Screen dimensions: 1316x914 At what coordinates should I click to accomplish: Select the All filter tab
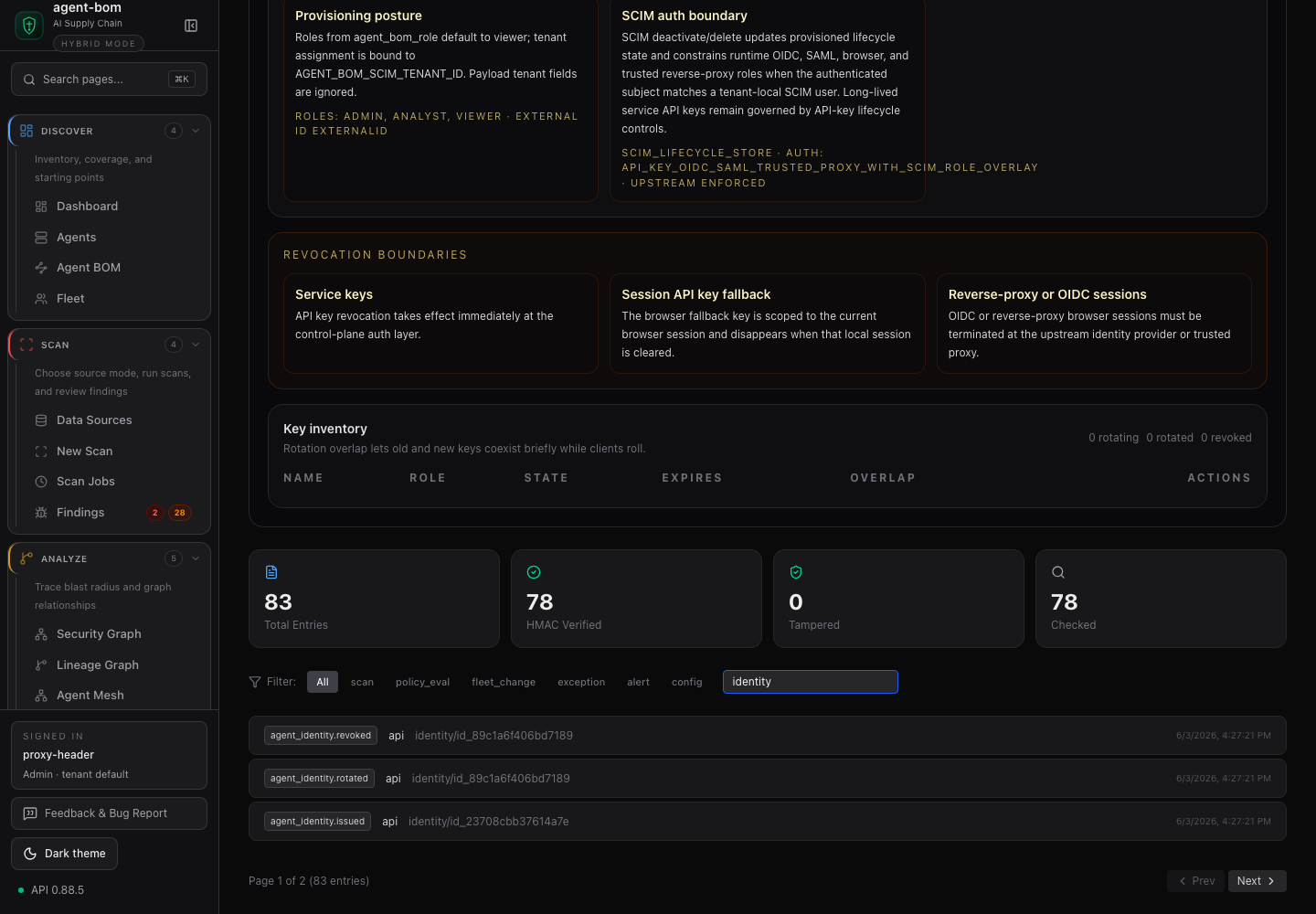tap(323, 682)
